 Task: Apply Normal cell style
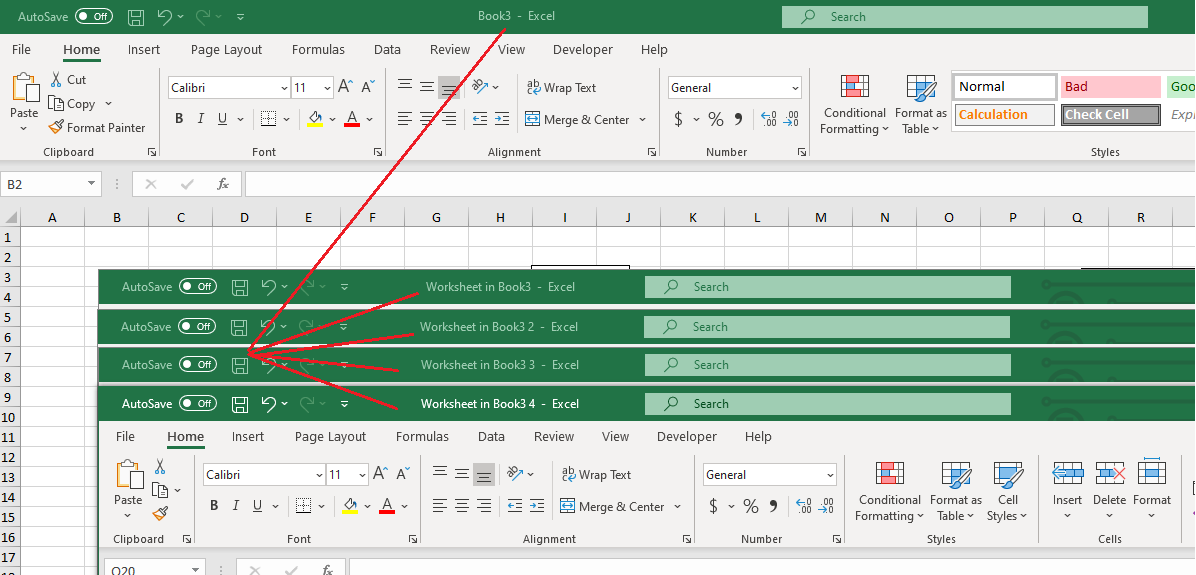pos(1005,86)
